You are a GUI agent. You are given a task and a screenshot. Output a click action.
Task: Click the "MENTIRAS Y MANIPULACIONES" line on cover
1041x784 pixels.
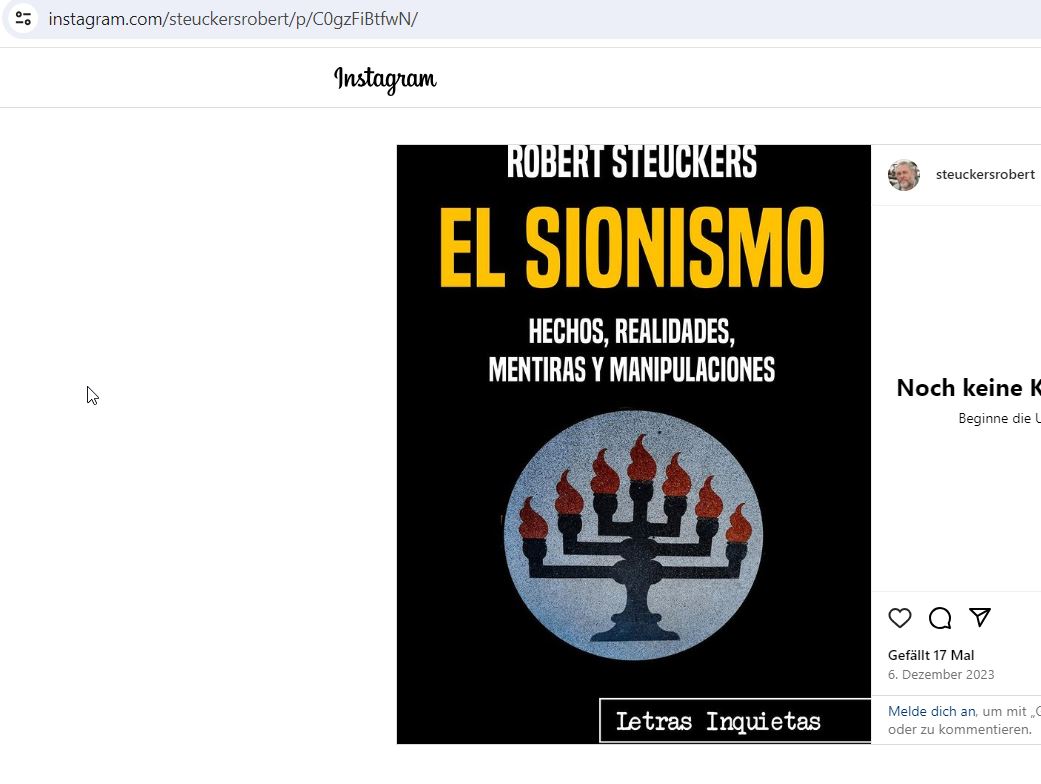pyautogui.click(x=631, y=370)
